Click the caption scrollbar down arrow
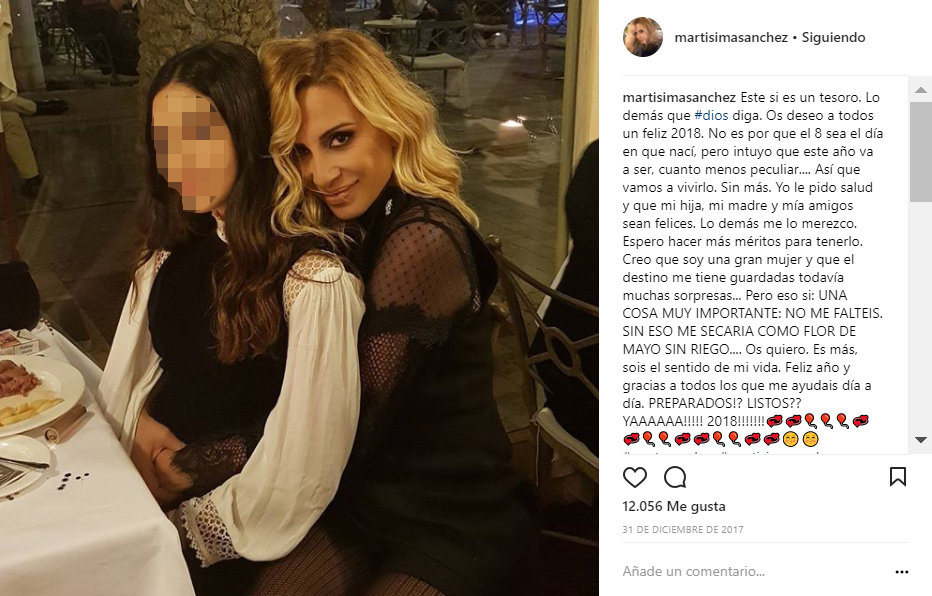932x596 pixels. click(920, 440)
